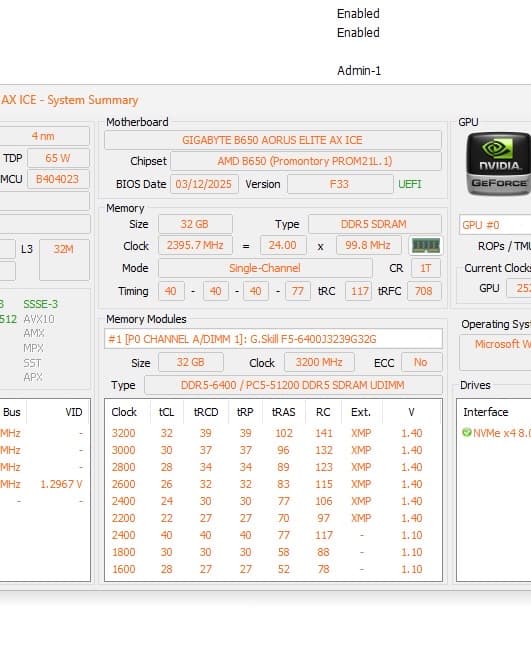This screenshot has height=663, width=531.
Task: Click the CR value 1T
Action: click(x=425, y=268)
